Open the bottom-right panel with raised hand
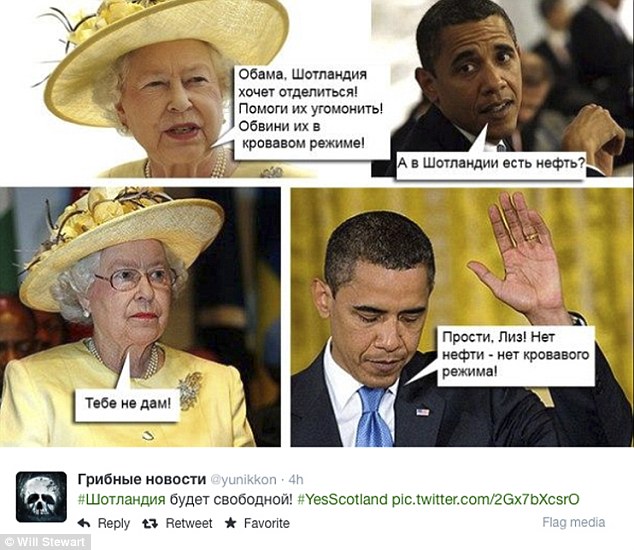 [462, 317]
